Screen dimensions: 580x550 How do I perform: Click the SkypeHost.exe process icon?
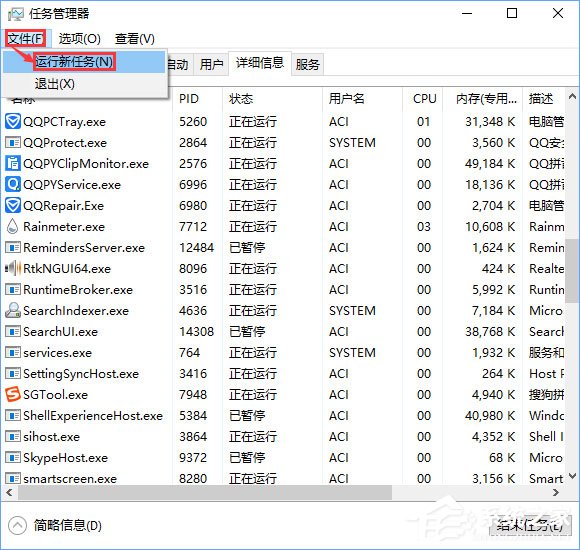[x=13, y=458]
